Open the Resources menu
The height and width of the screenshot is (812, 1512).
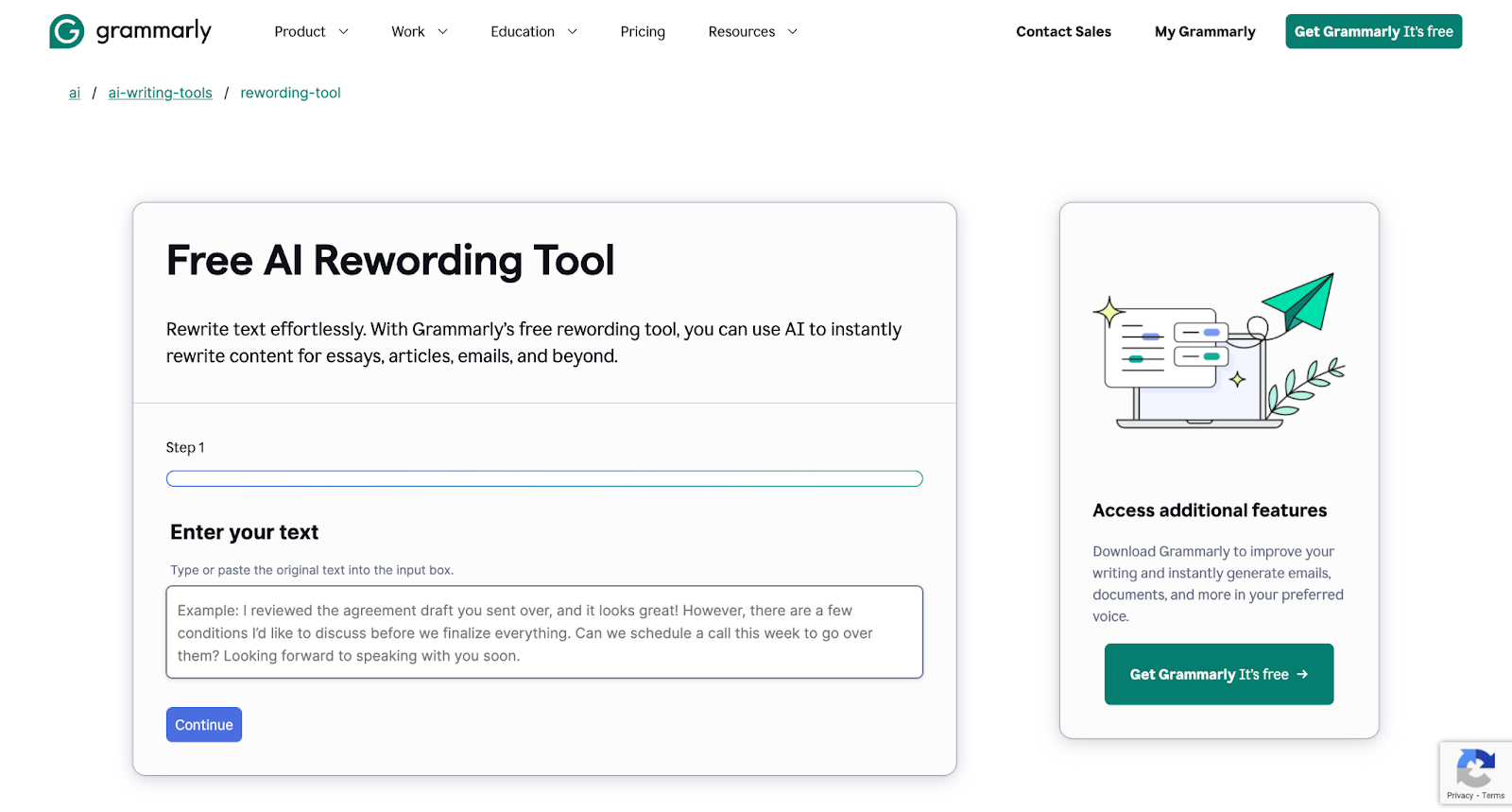(x=742, y=31)
